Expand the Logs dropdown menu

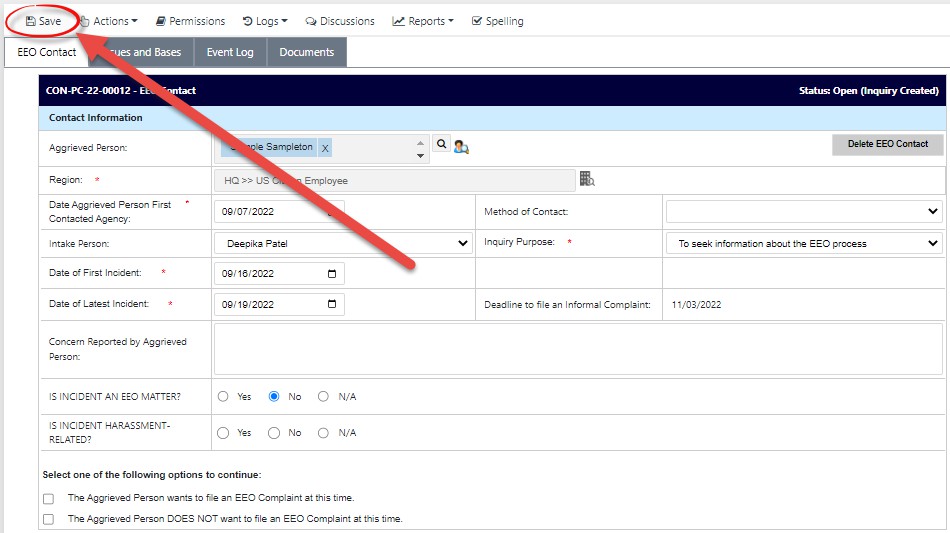tap(265, 21)
